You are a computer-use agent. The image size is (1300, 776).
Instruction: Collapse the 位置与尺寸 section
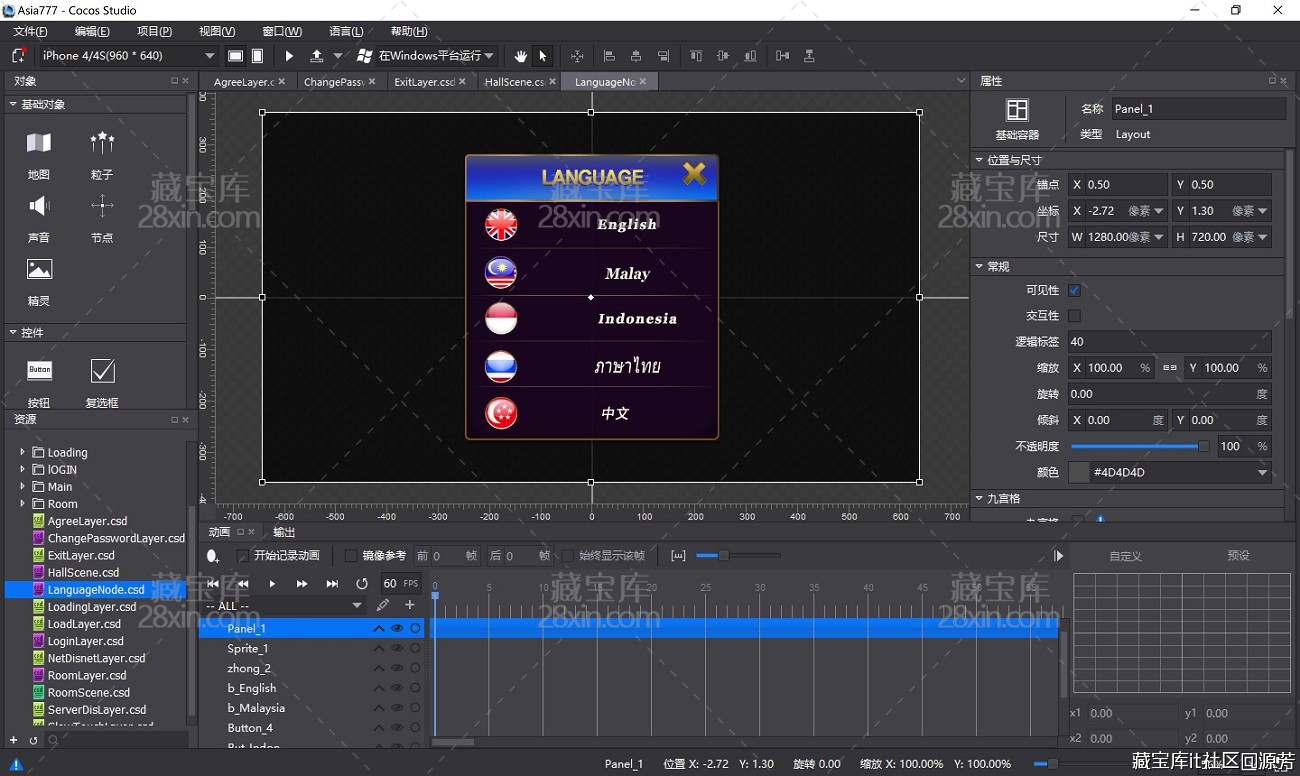(x=978, y=159)
